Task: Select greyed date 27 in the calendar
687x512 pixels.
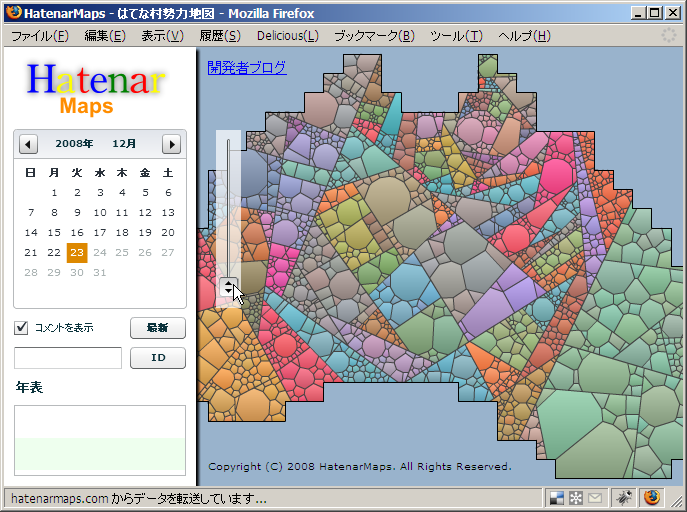Action: [x=168, y=253]
